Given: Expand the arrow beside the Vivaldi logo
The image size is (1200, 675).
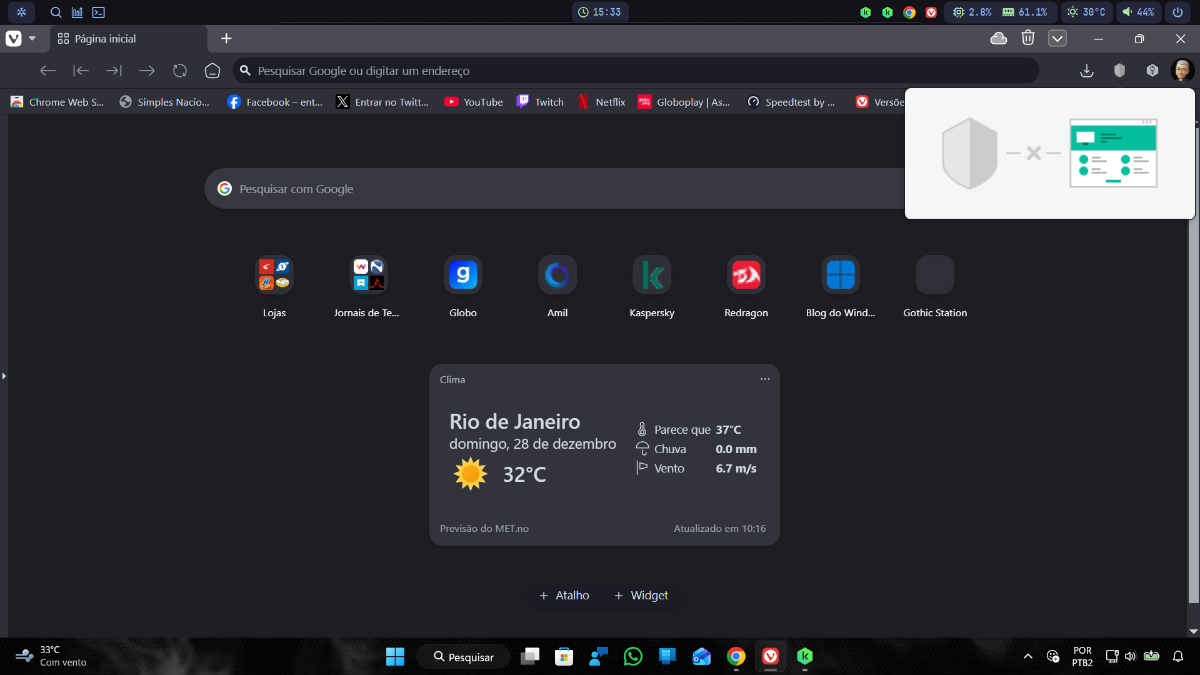Looking at the screenshot, I should click(x=32, y=38).
